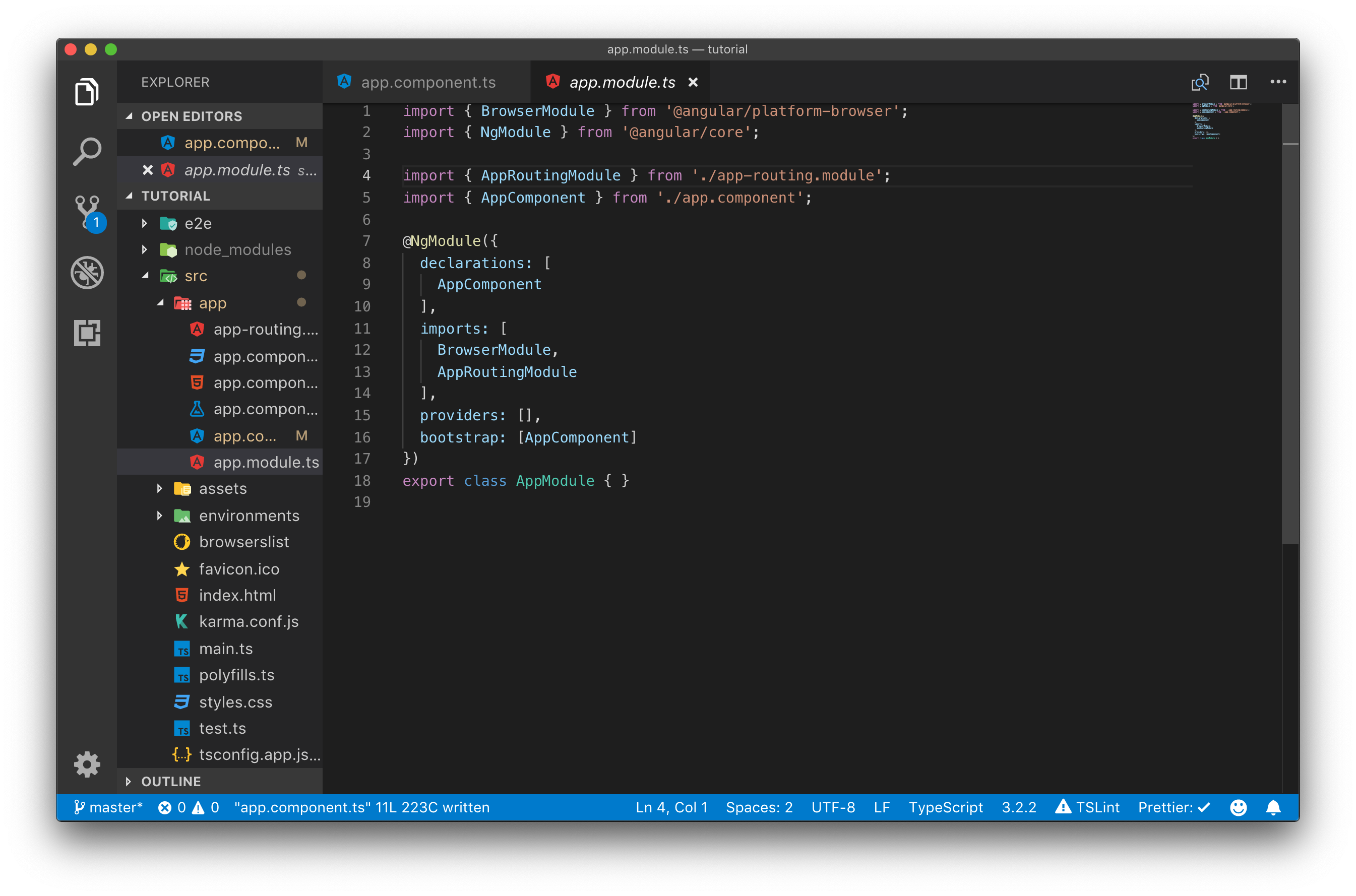This screenshot has height=896, width=1356.
Task: Close app.module.ts in Open Editors
Action: tap(147, 170)
